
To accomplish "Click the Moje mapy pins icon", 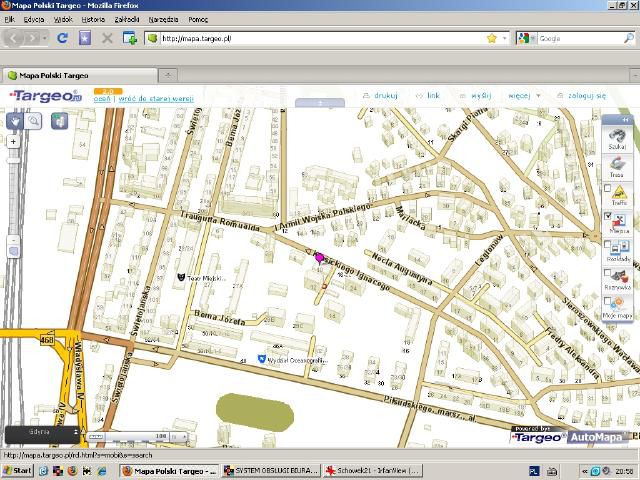I will tap(619, 304).
